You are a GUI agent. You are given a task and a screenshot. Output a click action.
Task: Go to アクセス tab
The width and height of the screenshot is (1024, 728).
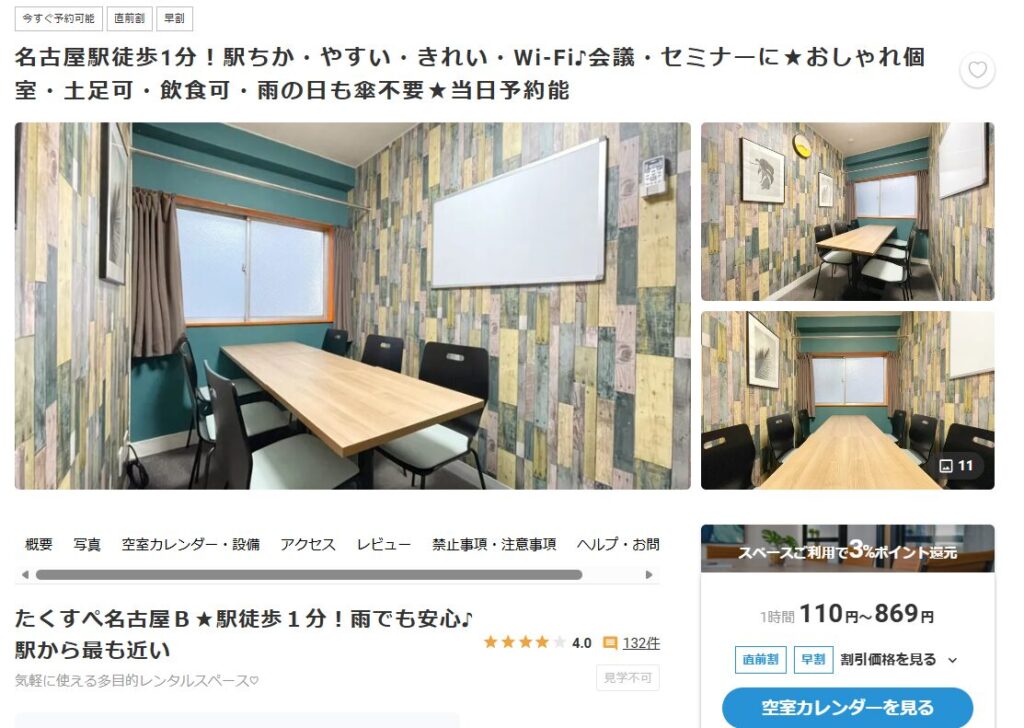308,544
